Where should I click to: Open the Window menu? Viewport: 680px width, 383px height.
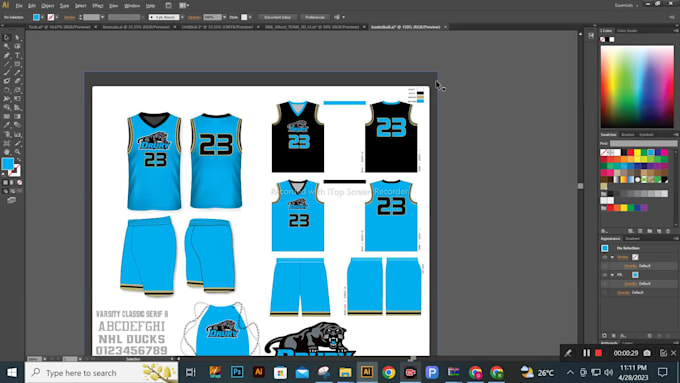pos(132,6)
